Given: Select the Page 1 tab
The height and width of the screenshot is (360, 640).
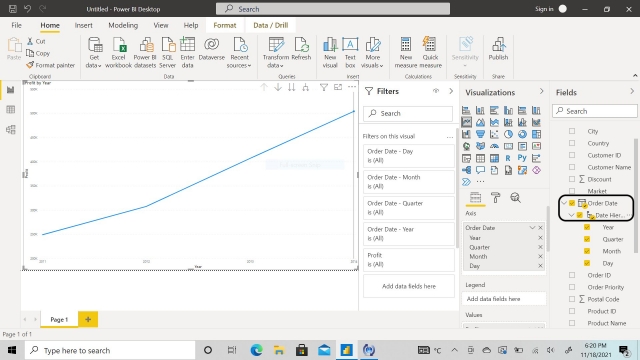Looking at the screenshot, I should 59,319.
